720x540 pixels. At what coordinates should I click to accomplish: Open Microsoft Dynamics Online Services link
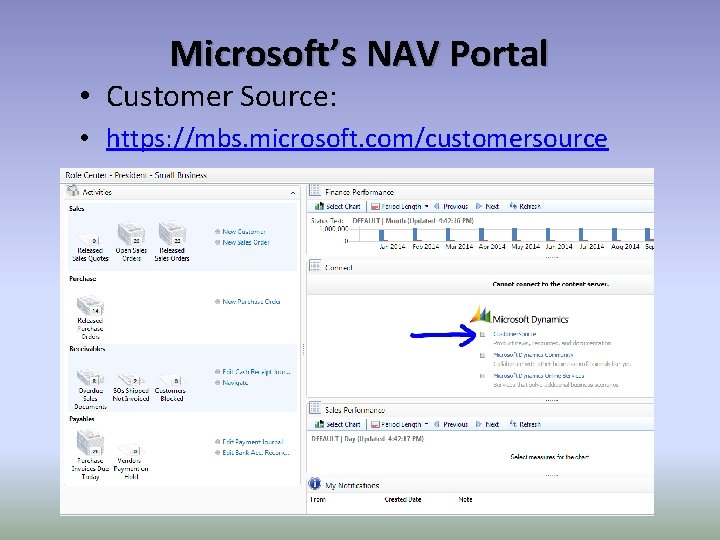539,375
